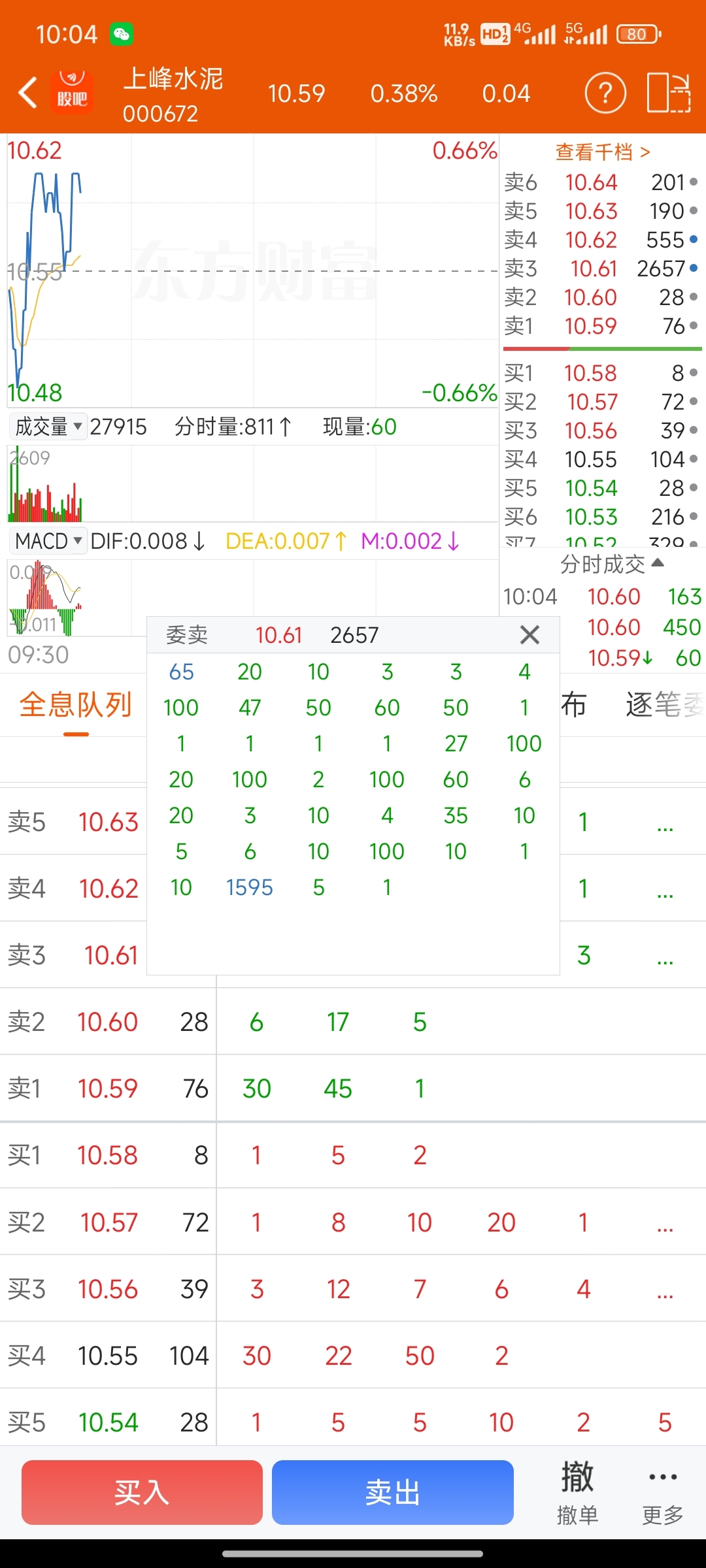The width and height of the screenshot is (706, 1568).
Task: Tap stock code 000672
Action: click(160, 114)
